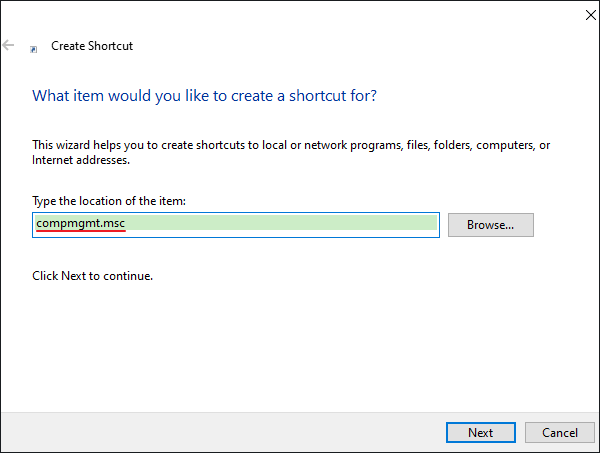Click the back arrow in the wizard header
The width and height of the screenshot is (600, 453).
point(8,45)
